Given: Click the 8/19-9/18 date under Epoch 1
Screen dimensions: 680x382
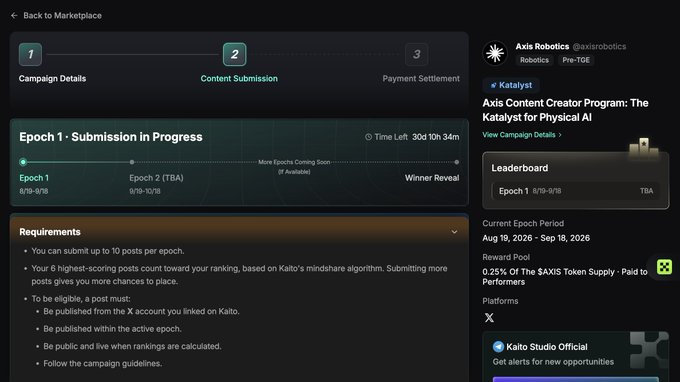Looking at the screenshot, I should tap(33, 191).
